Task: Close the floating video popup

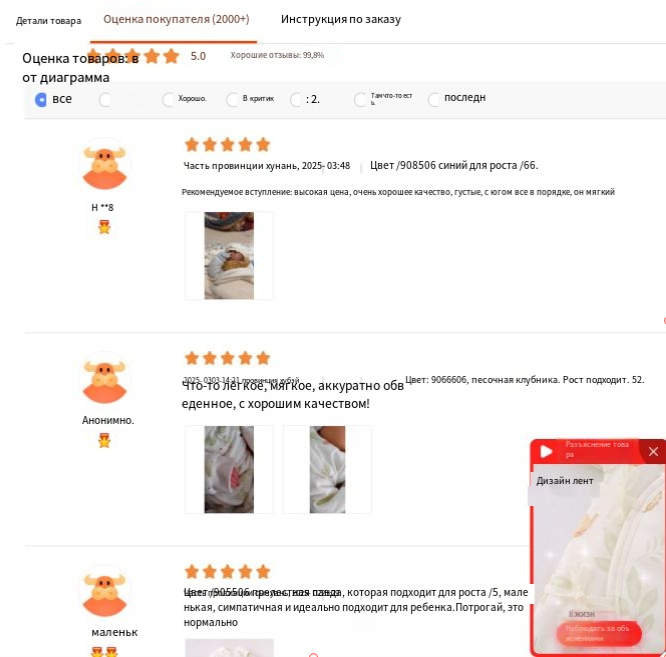Action: 653,451
